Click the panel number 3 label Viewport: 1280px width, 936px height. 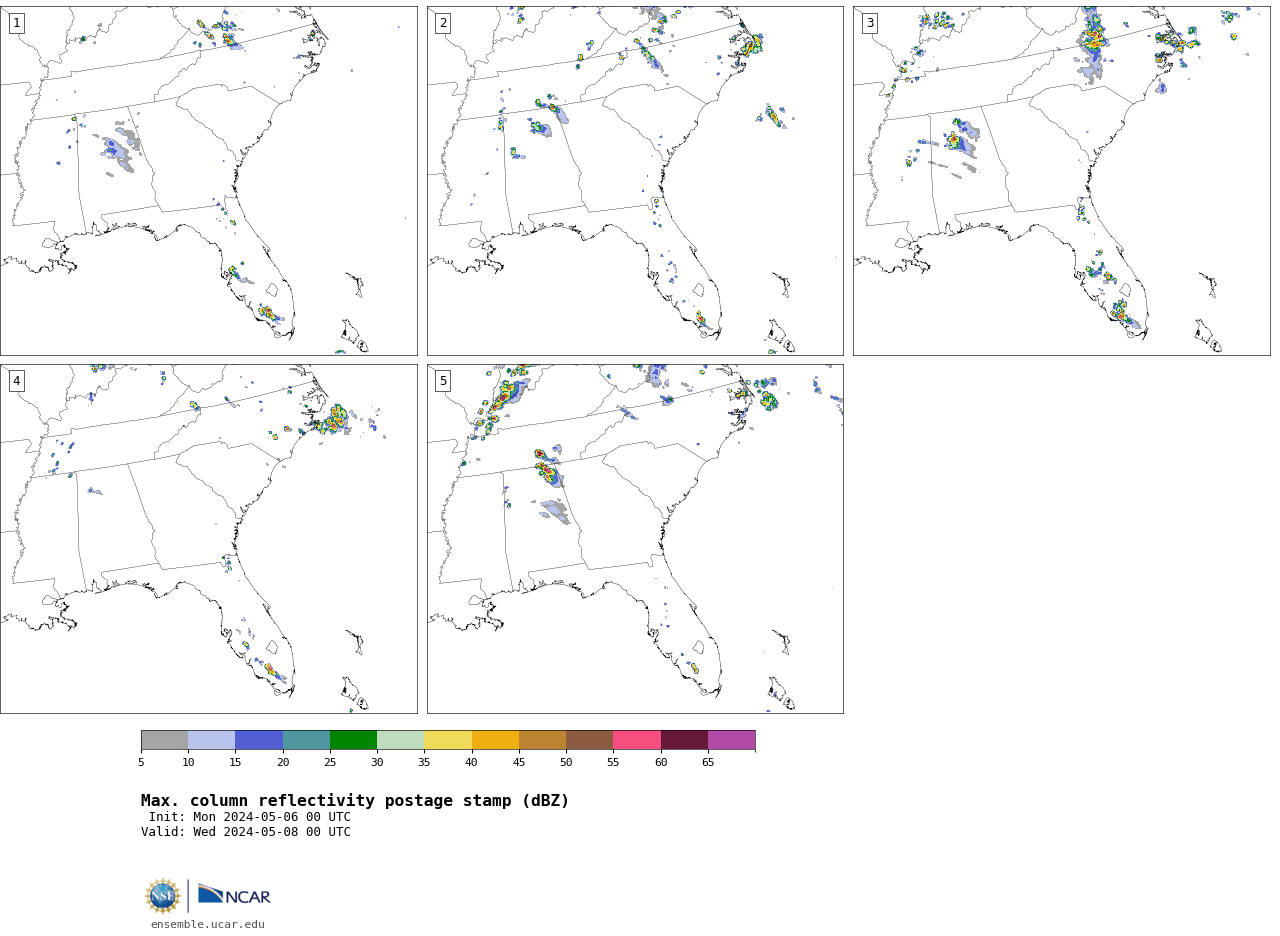[869, 23]
